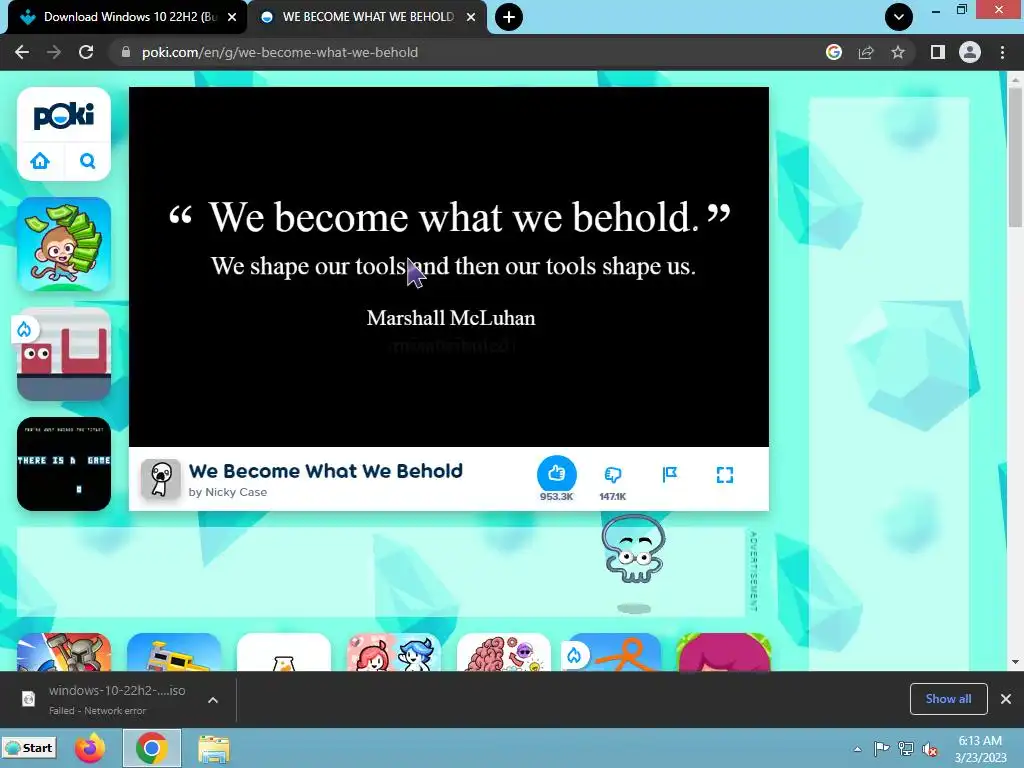This screenshot has width=1024, height=768.
Task: Expand options for failed ISO download
Action: (x=213, y=700)
